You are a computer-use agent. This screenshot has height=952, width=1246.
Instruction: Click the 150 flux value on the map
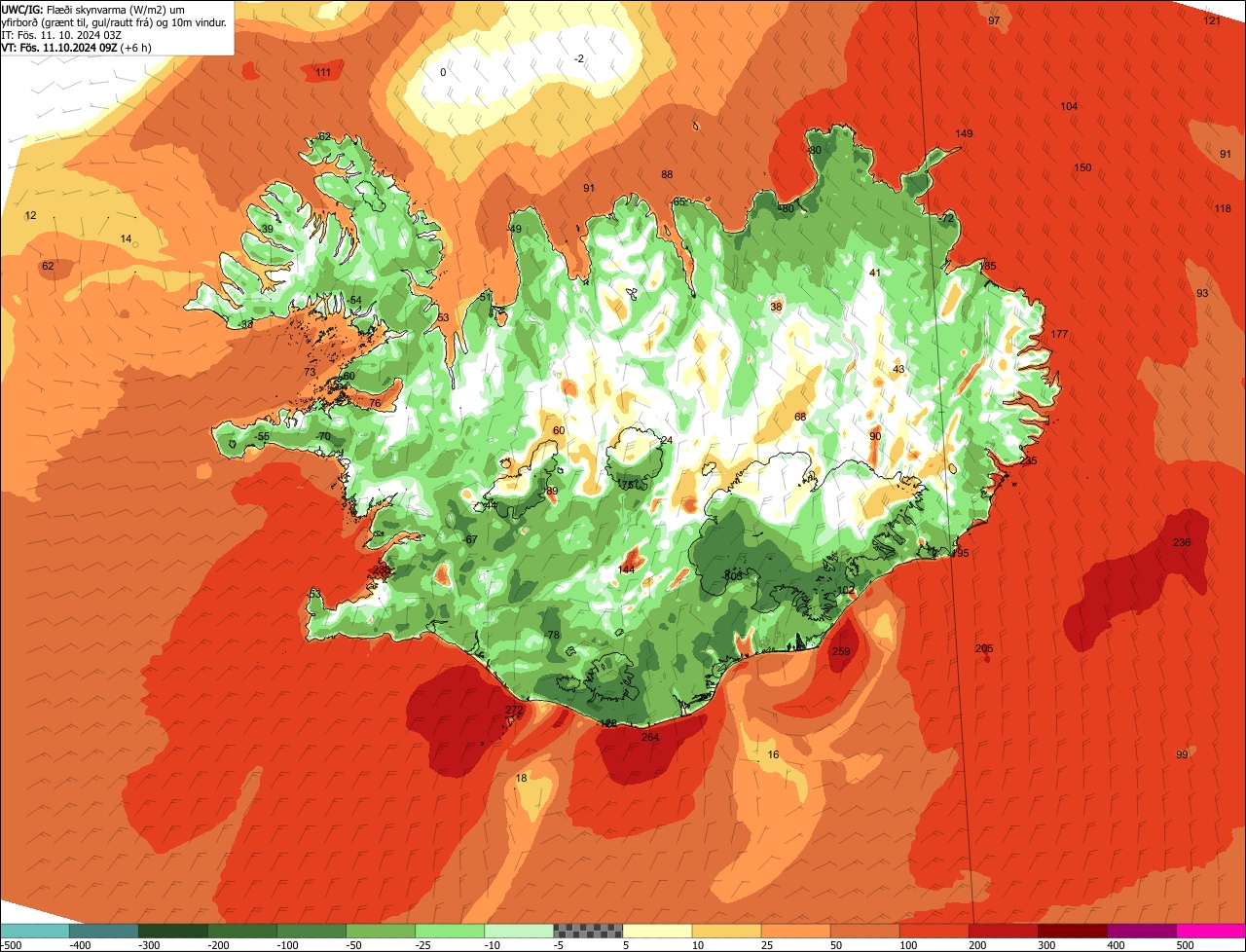point(1082,167)
